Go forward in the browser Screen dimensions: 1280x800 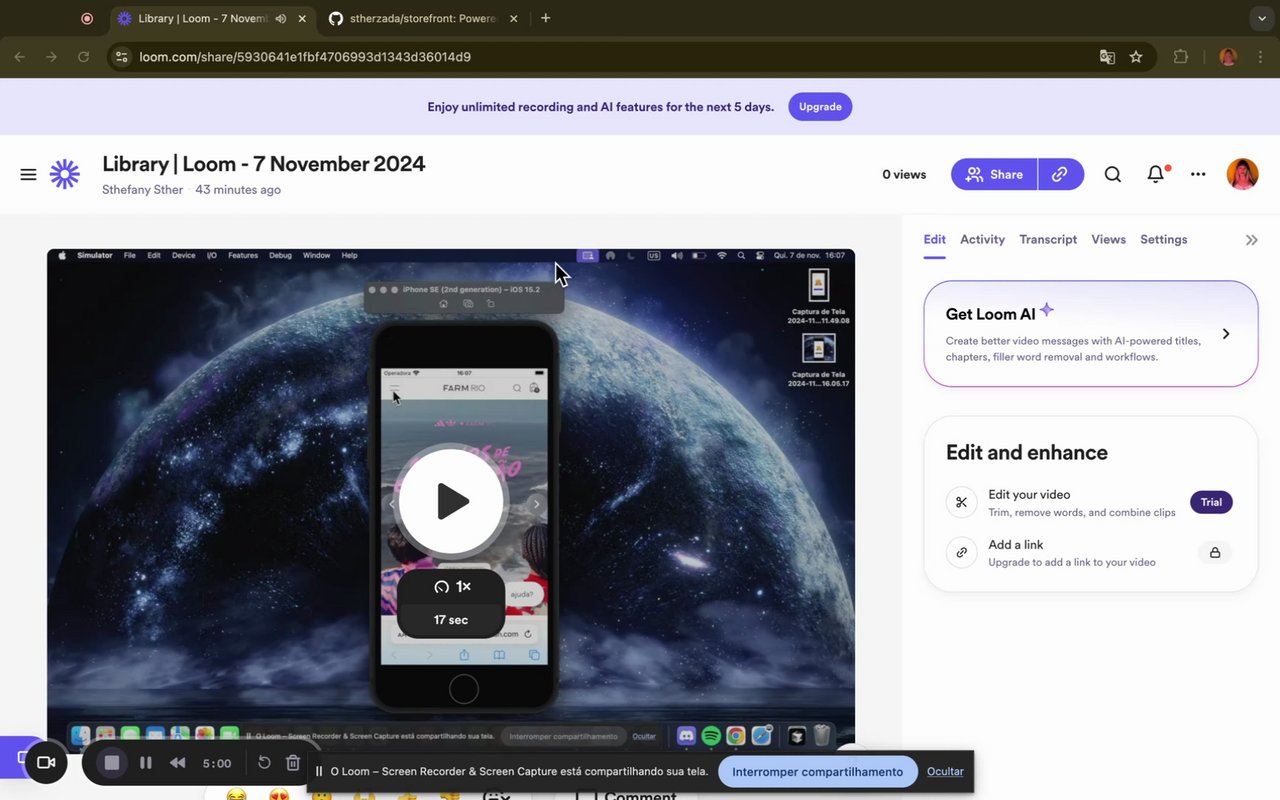[52, 57]
